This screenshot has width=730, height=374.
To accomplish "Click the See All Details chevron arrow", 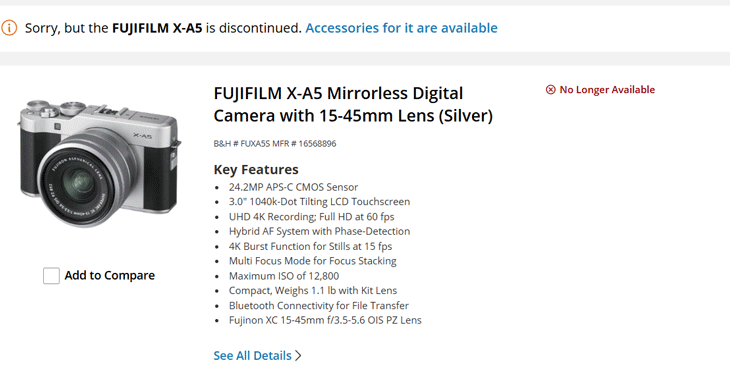I will click(x=298, y=356).
